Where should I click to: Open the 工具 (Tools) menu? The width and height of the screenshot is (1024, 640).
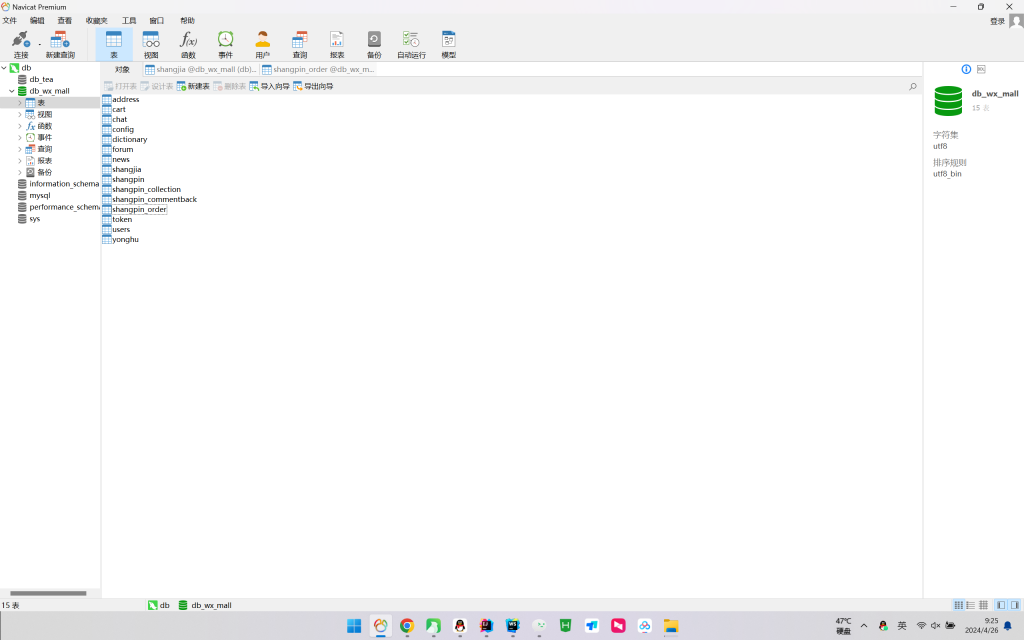tap(129, 20)
